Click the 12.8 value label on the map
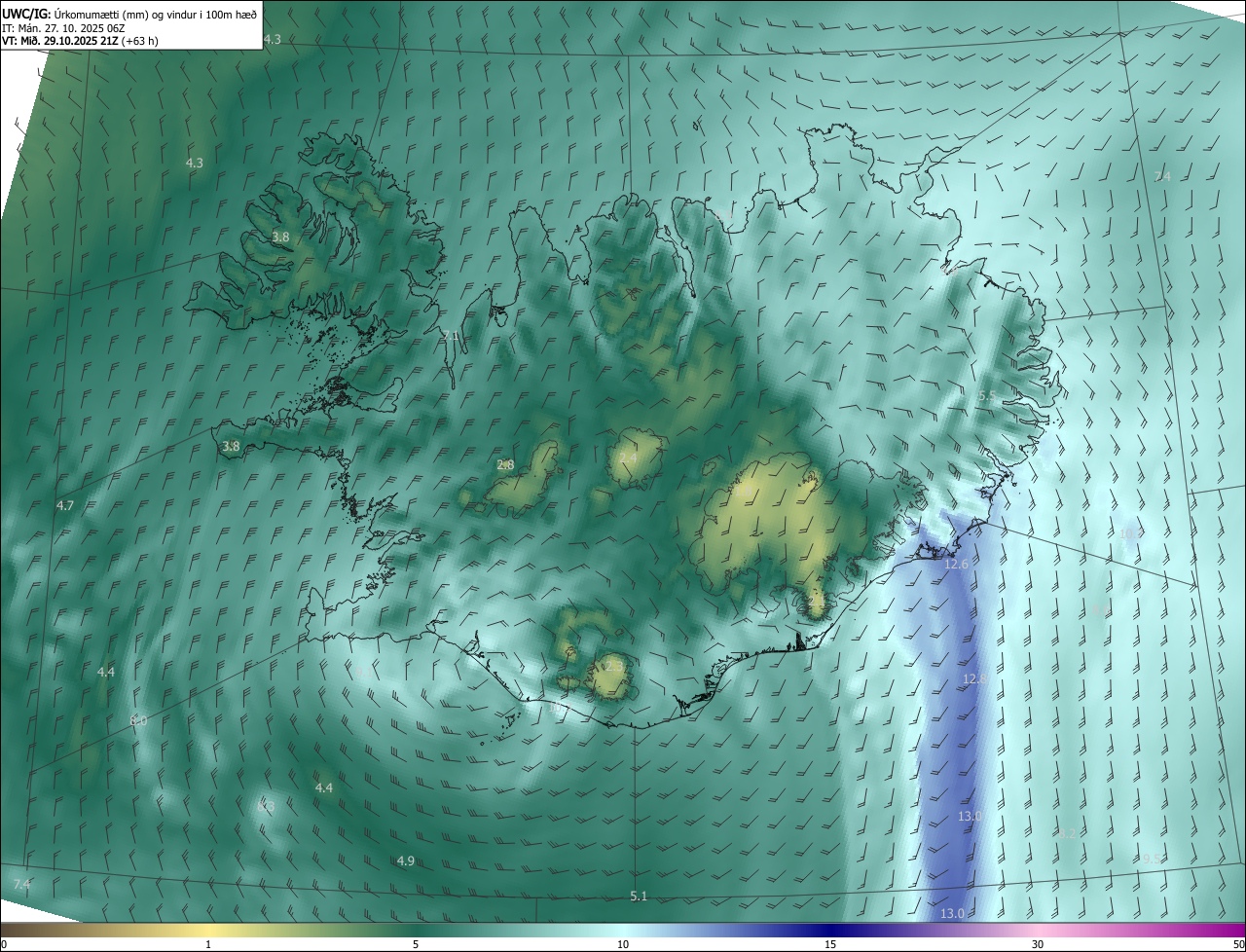Viewport: 1246px width, 952px height. (974, 678)
